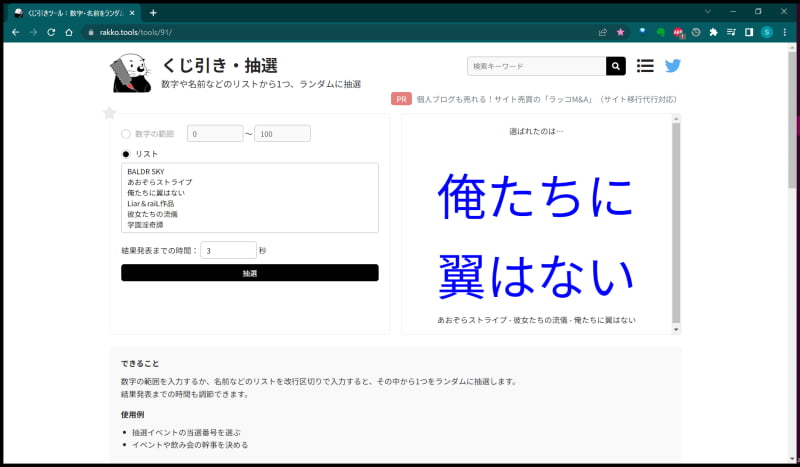Image resolution: width=800 pixels, height=467 pixels.
Task: Click the rakko otter mascot logo
Action: 131,73
